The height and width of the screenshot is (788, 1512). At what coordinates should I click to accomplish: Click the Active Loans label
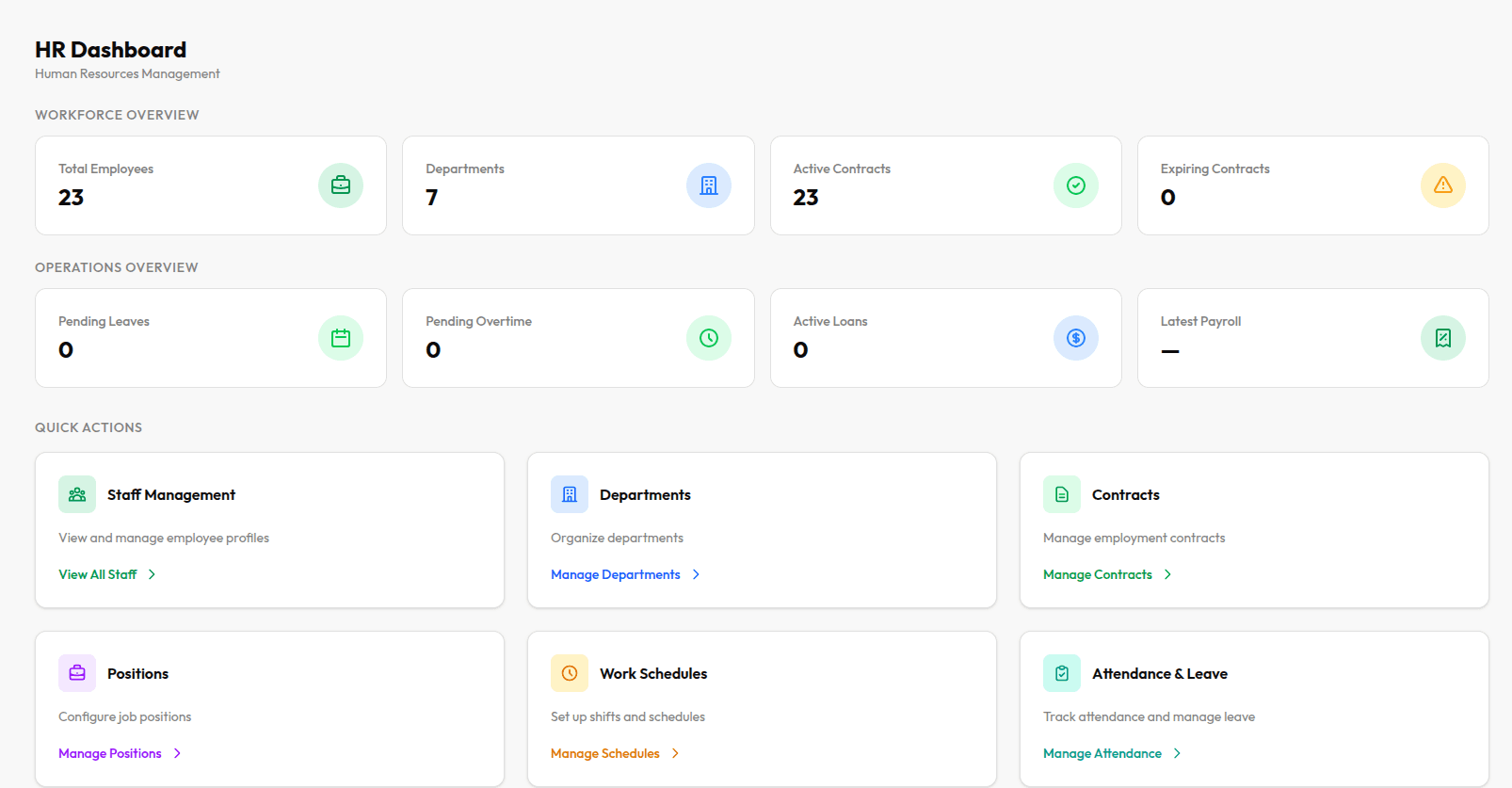(830, 321)
